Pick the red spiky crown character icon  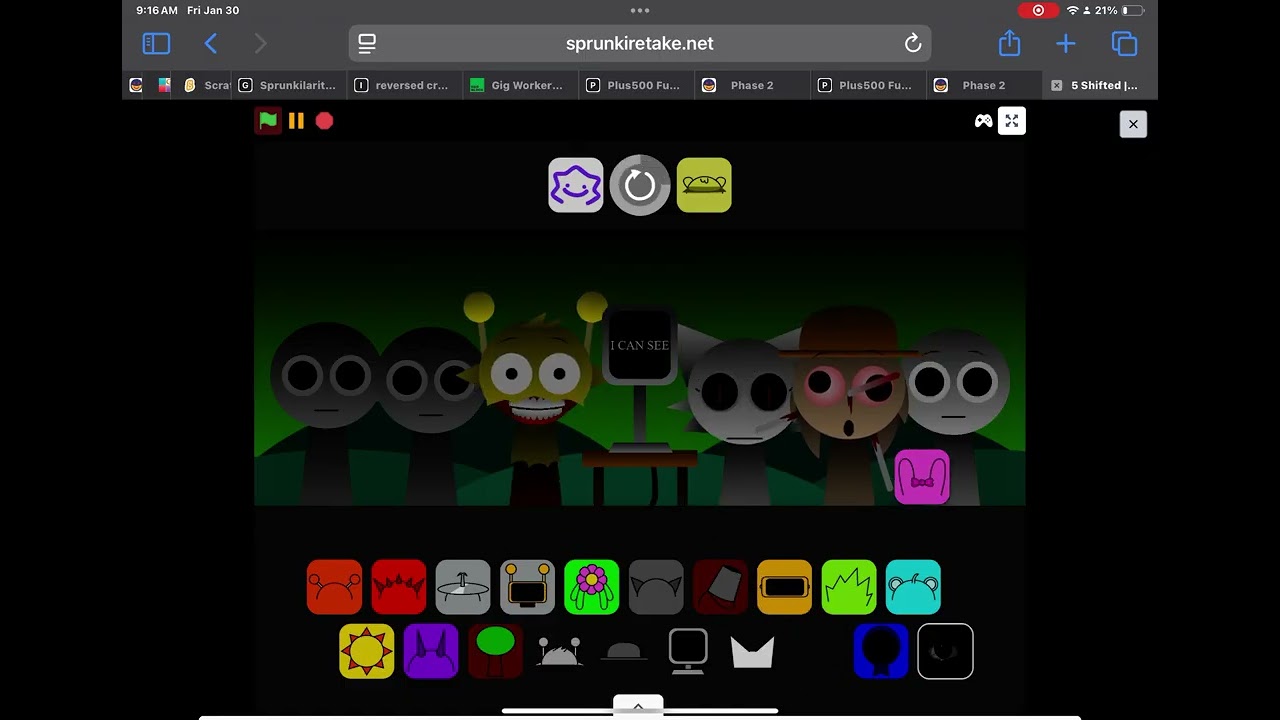pos(399,587)
